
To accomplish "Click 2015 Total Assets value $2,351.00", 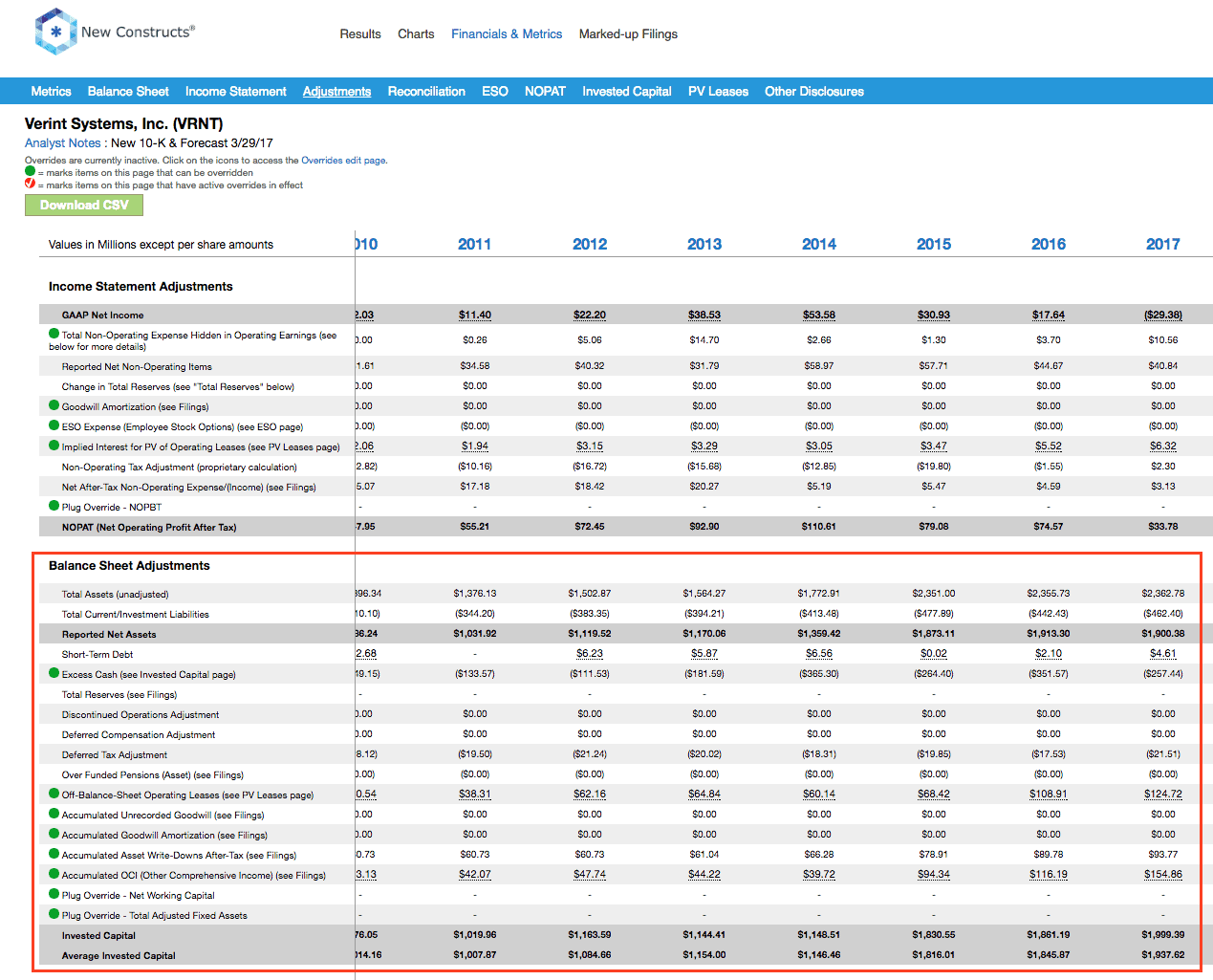I will tap(934, 593).
